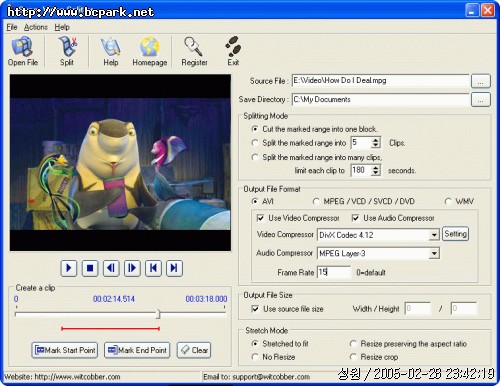
Task: Click the Open File toolbar icon
Action: point(22,47)
